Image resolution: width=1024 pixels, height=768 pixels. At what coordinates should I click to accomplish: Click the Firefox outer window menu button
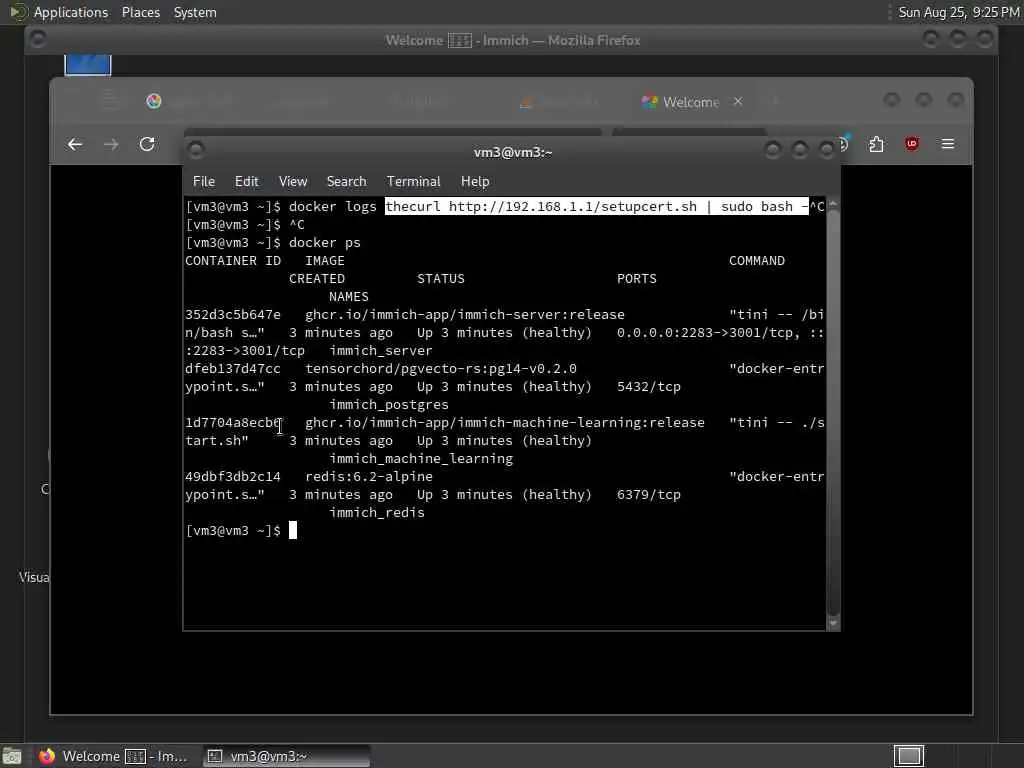click(38, 39)
